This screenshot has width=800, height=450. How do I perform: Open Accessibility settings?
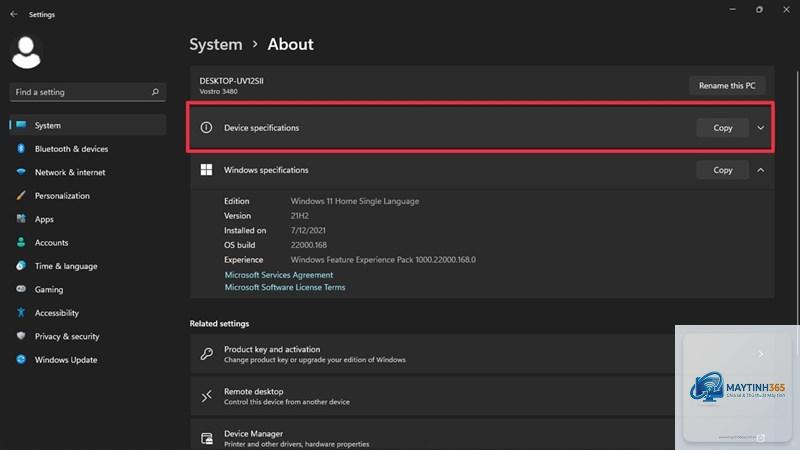coord(88,313)
